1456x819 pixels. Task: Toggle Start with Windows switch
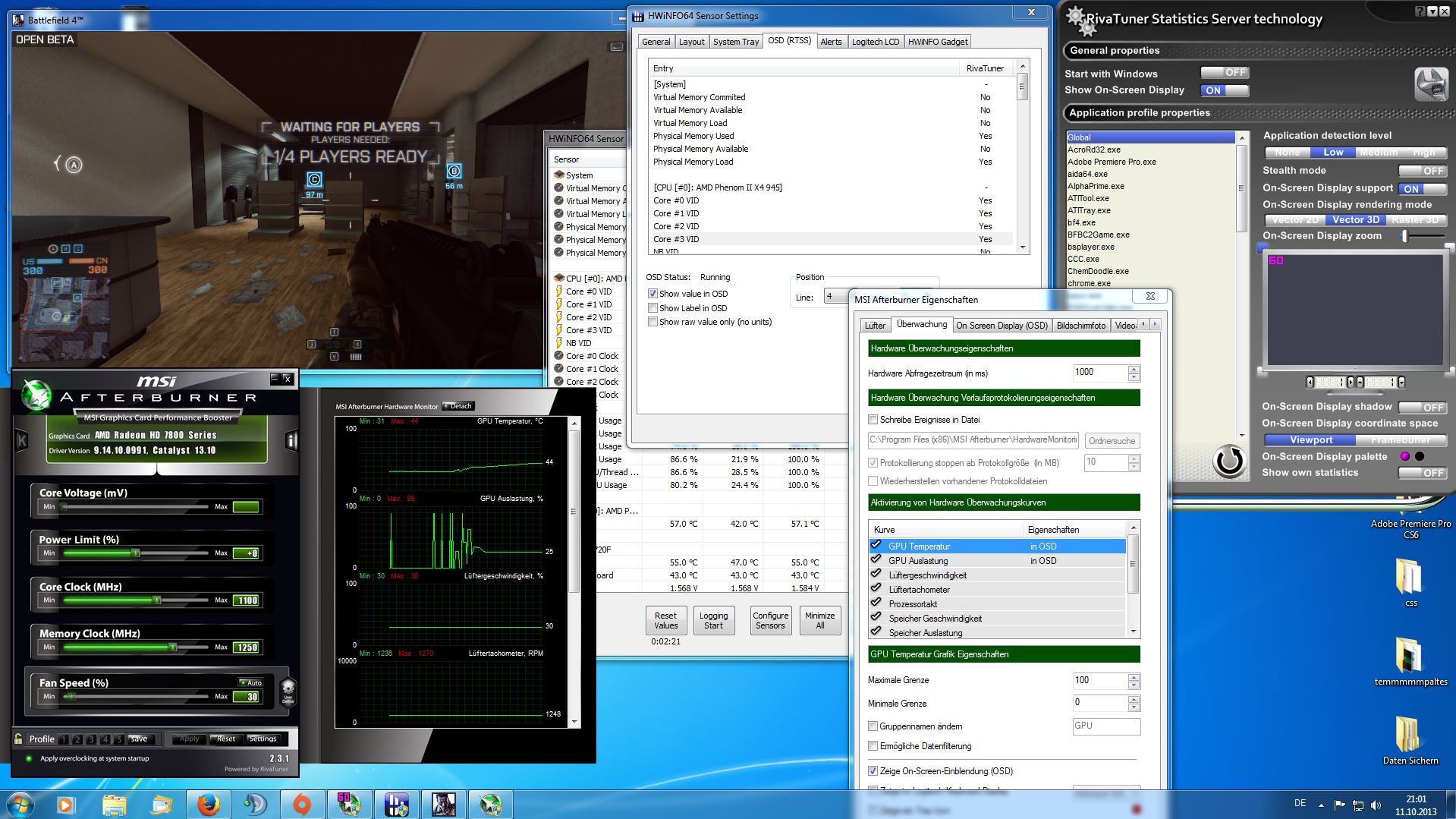[x=1224, y=73]
